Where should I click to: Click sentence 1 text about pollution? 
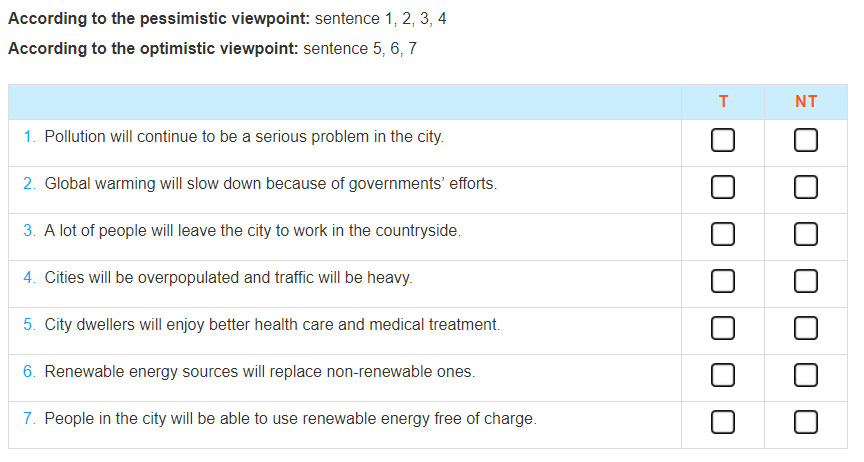pyautogui.click(x=244, y=137)
